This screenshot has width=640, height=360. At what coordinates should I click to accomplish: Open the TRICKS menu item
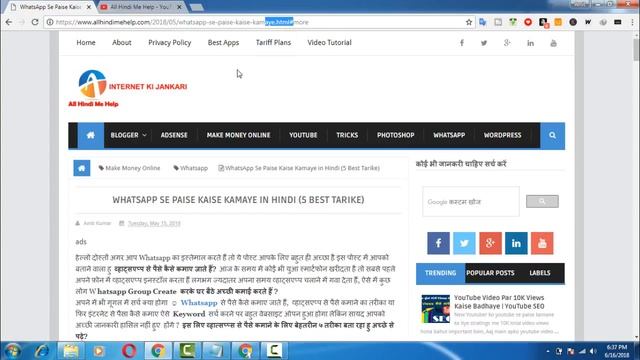347,135
